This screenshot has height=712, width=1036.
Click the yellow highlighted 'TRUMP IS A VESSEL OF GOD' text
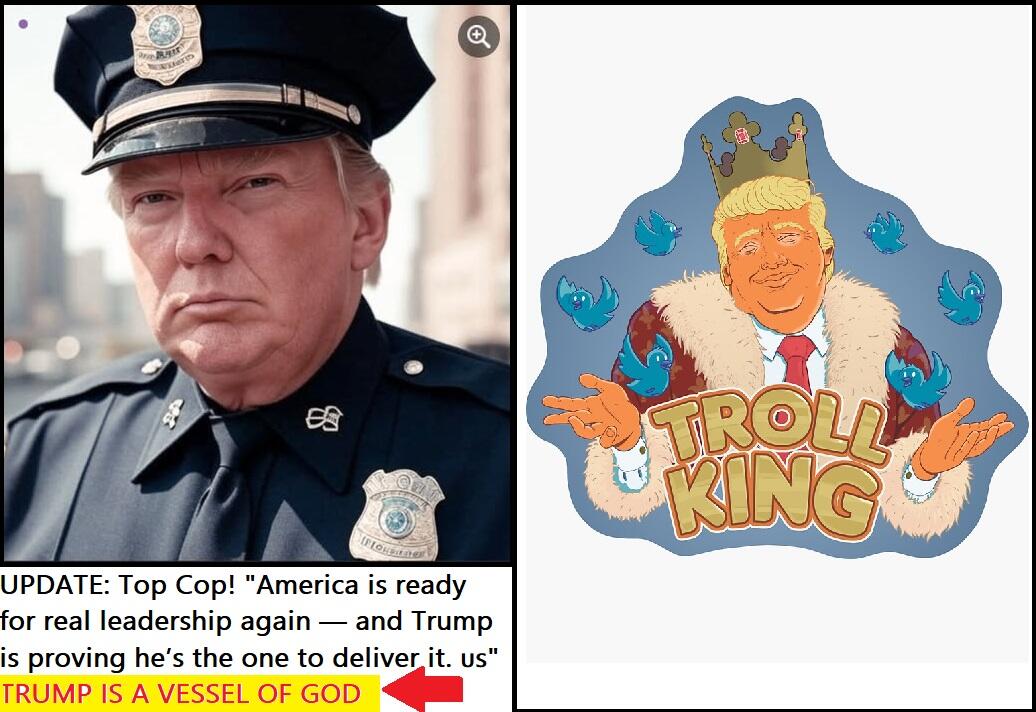[x=181, y=694]
